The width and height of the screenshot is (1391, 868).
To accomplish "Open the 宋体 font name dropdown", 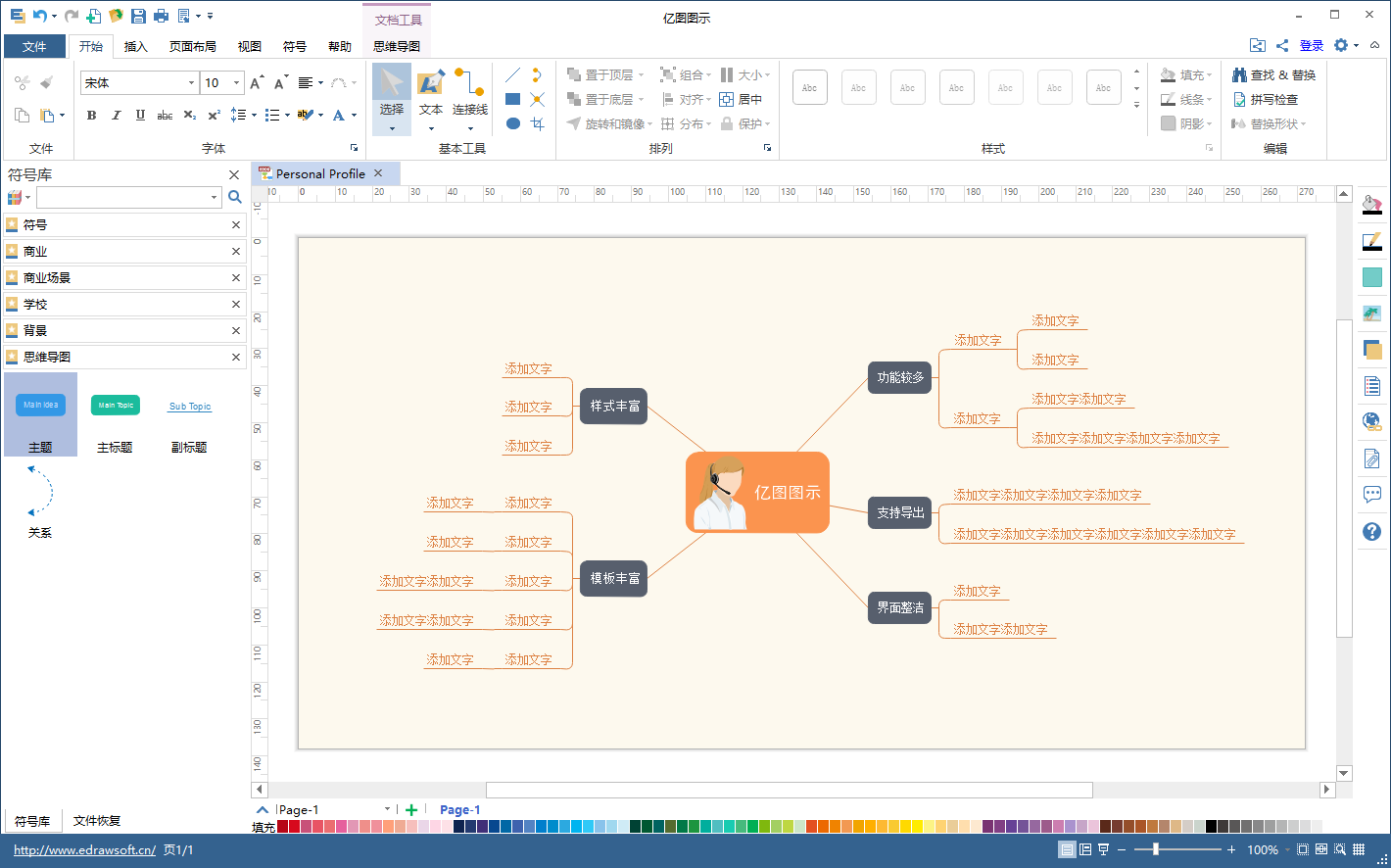I will (191, 83).
